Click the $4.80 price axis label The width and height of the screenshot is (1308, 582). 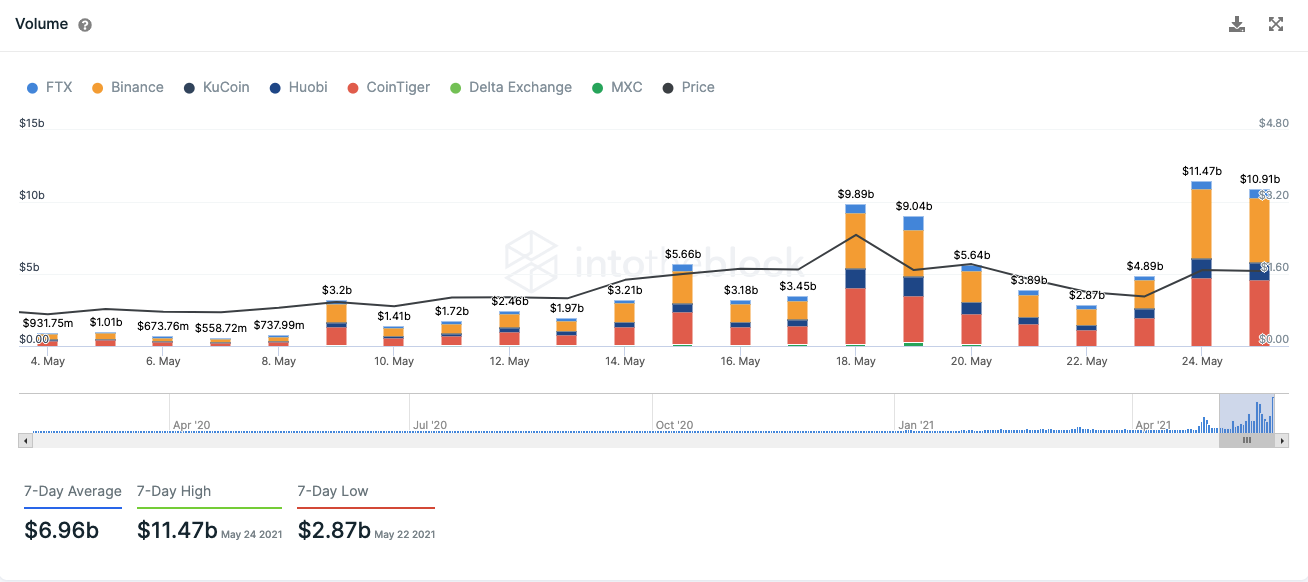coord(1274,123)
